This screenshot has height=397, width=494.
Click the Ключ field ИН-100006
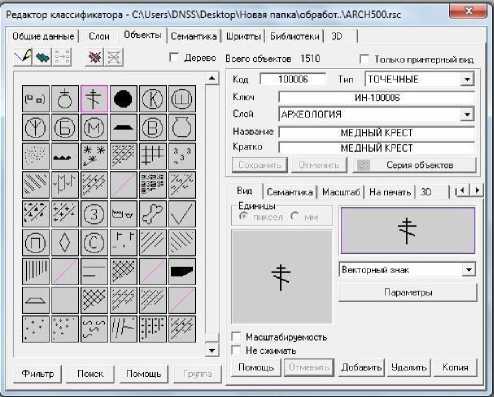376,98
